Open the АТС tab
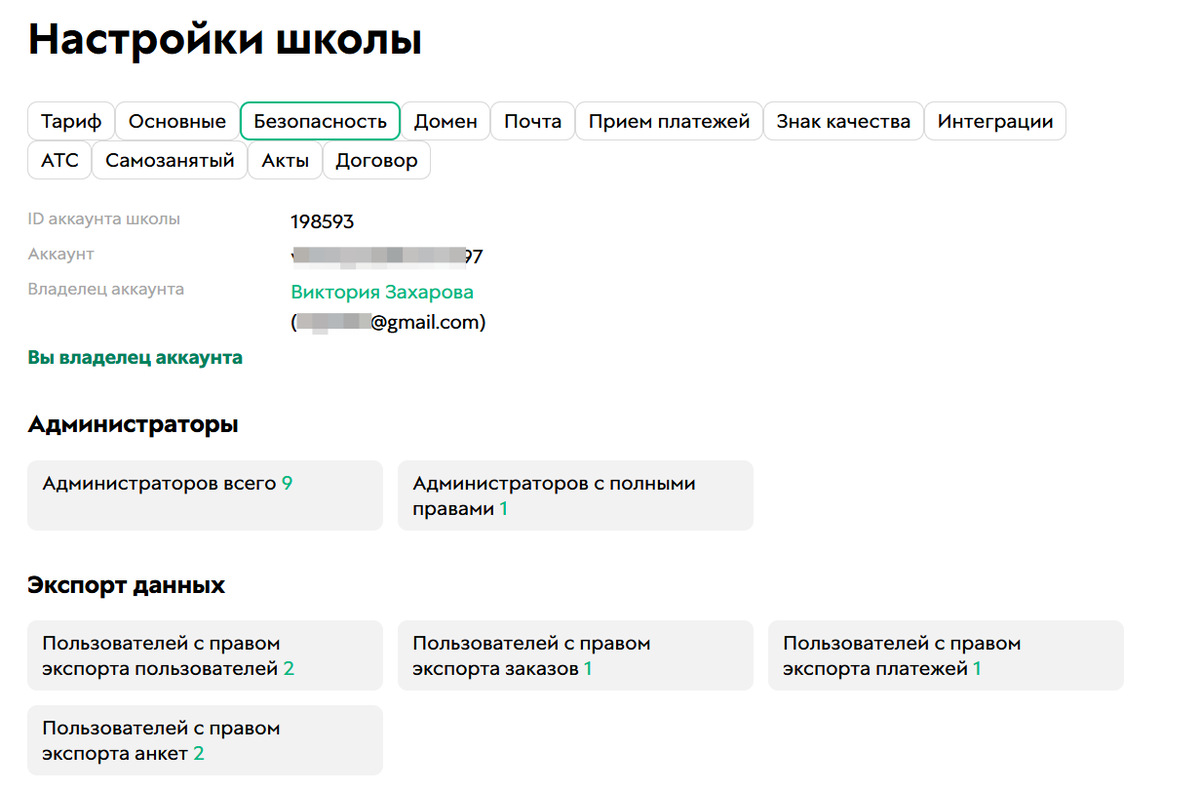Image resolution: width=1200 pixels, height=791 pixels. 60,160
